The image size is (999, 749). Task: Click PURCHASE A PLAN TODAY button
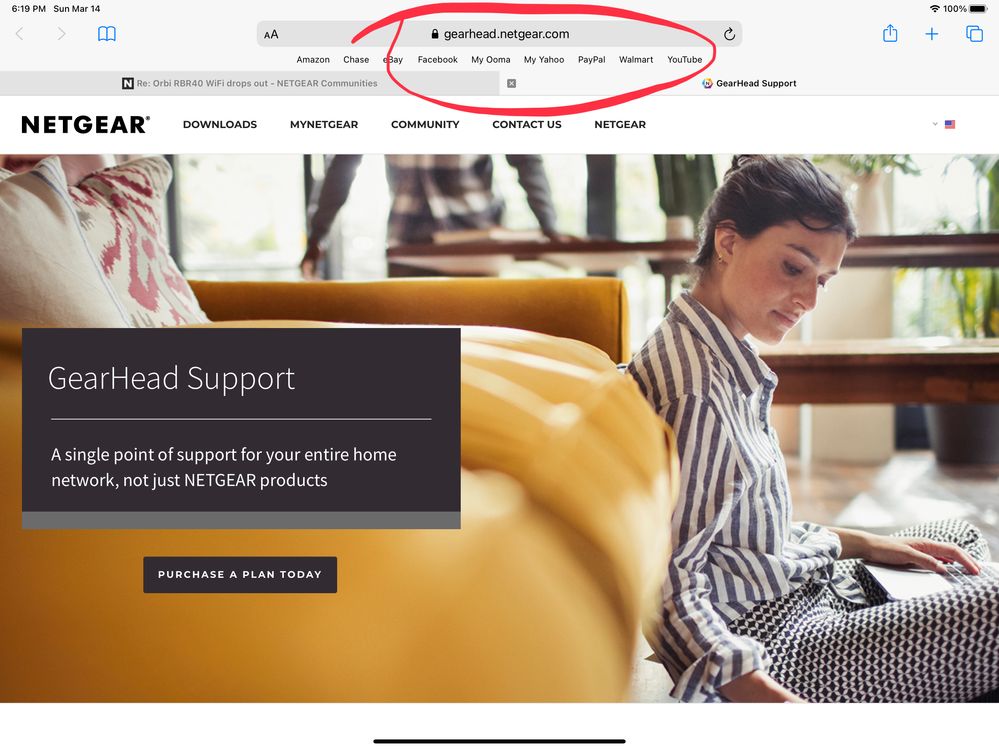(x=240, y=574)
